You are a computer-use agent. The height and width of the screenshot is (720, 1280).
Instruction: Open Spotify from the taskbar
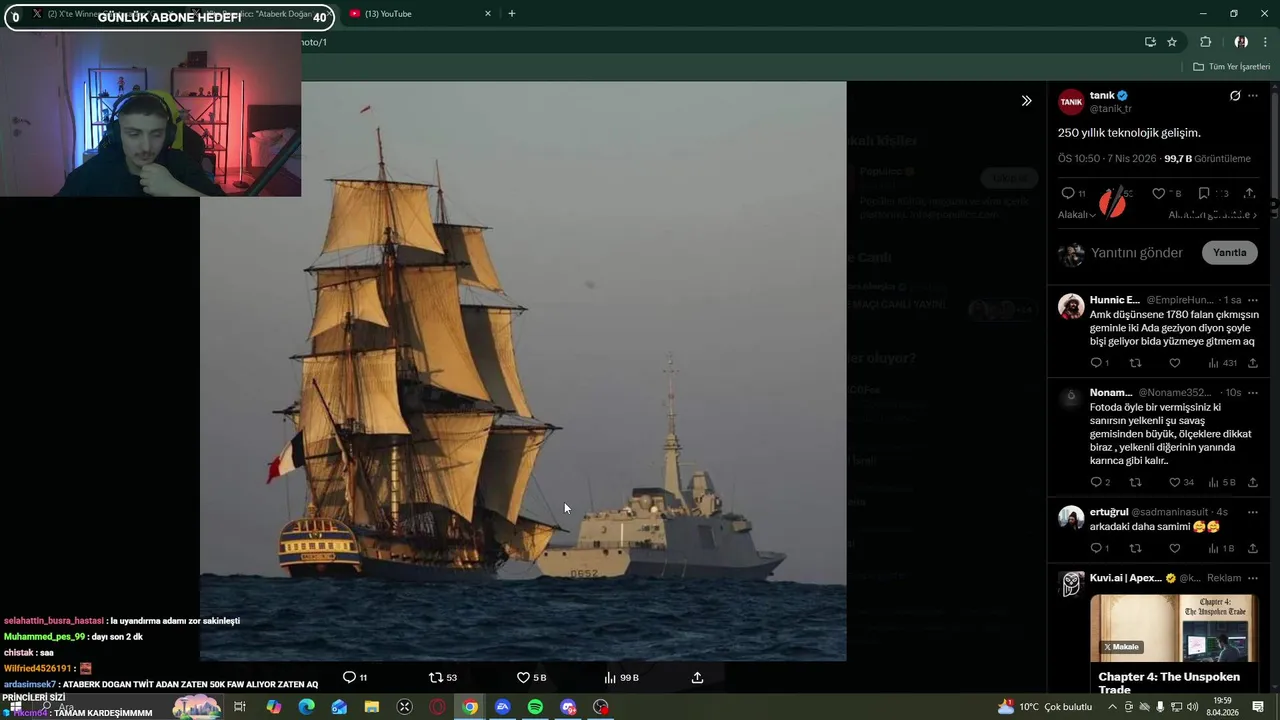tap(535, 707)
